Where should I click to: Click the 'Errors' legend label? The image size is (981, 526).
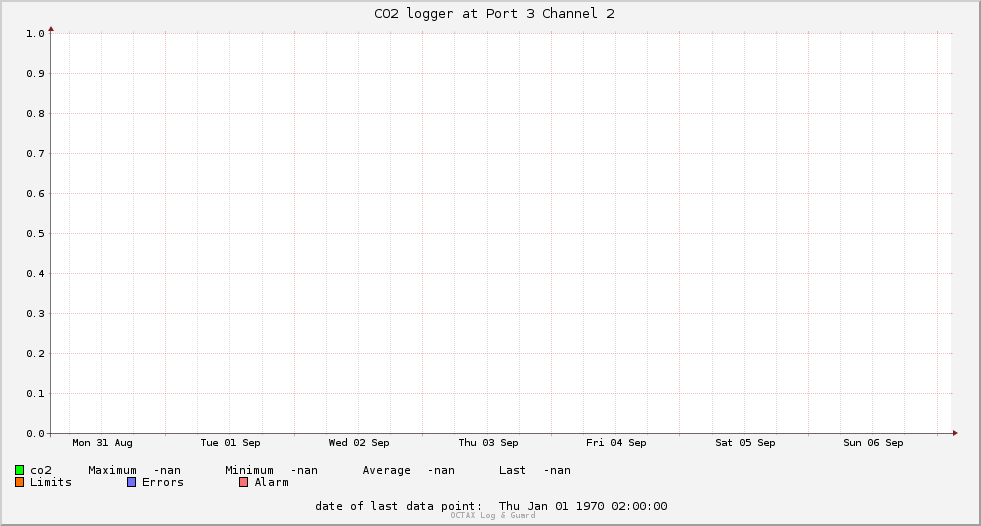[163, 482]
